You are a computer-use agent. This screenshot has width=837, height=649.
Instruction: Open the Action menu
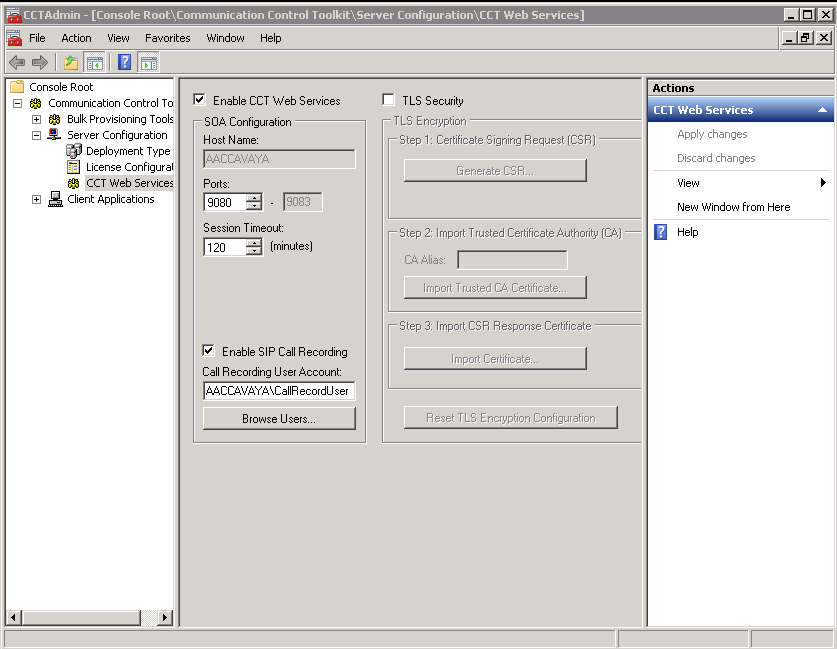76,38
